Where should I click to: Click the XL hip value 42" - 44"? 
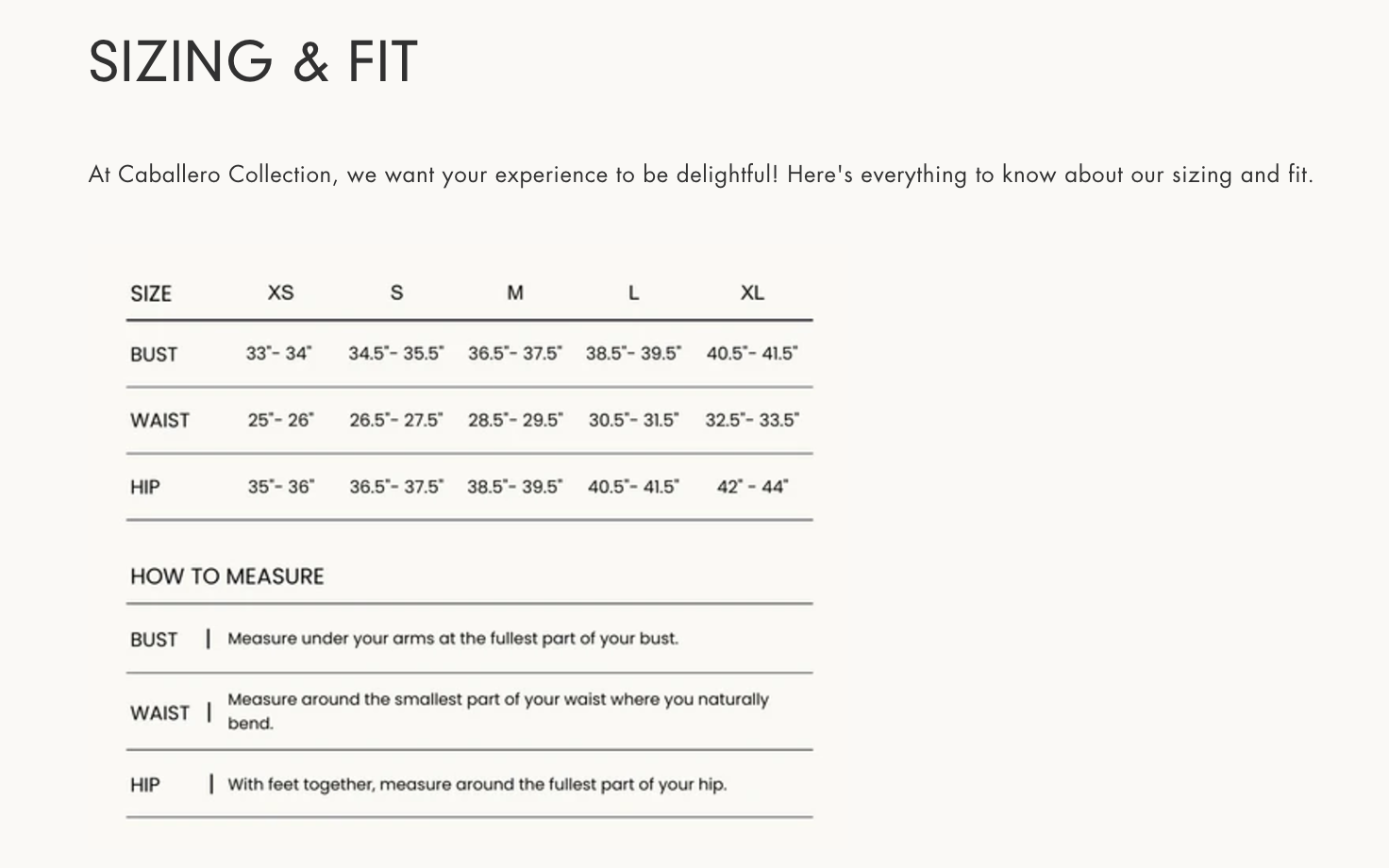[752, 487]
